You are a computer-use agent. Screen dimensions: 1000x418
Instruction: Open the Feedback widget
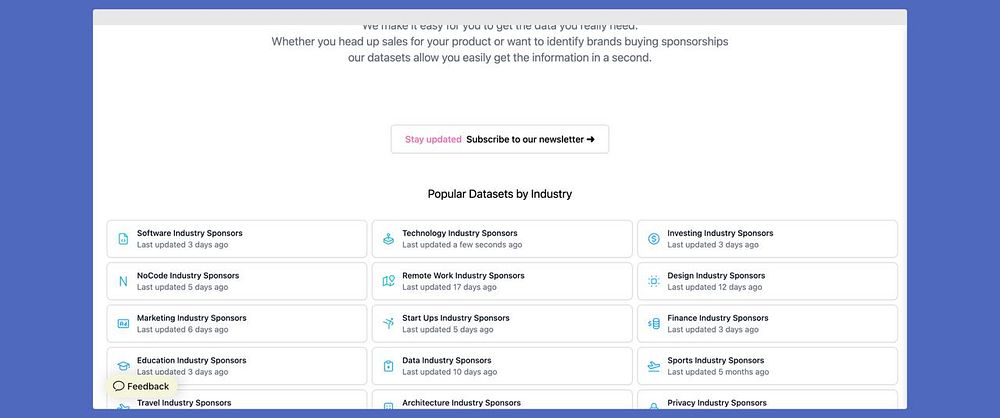tap(141, 386)
